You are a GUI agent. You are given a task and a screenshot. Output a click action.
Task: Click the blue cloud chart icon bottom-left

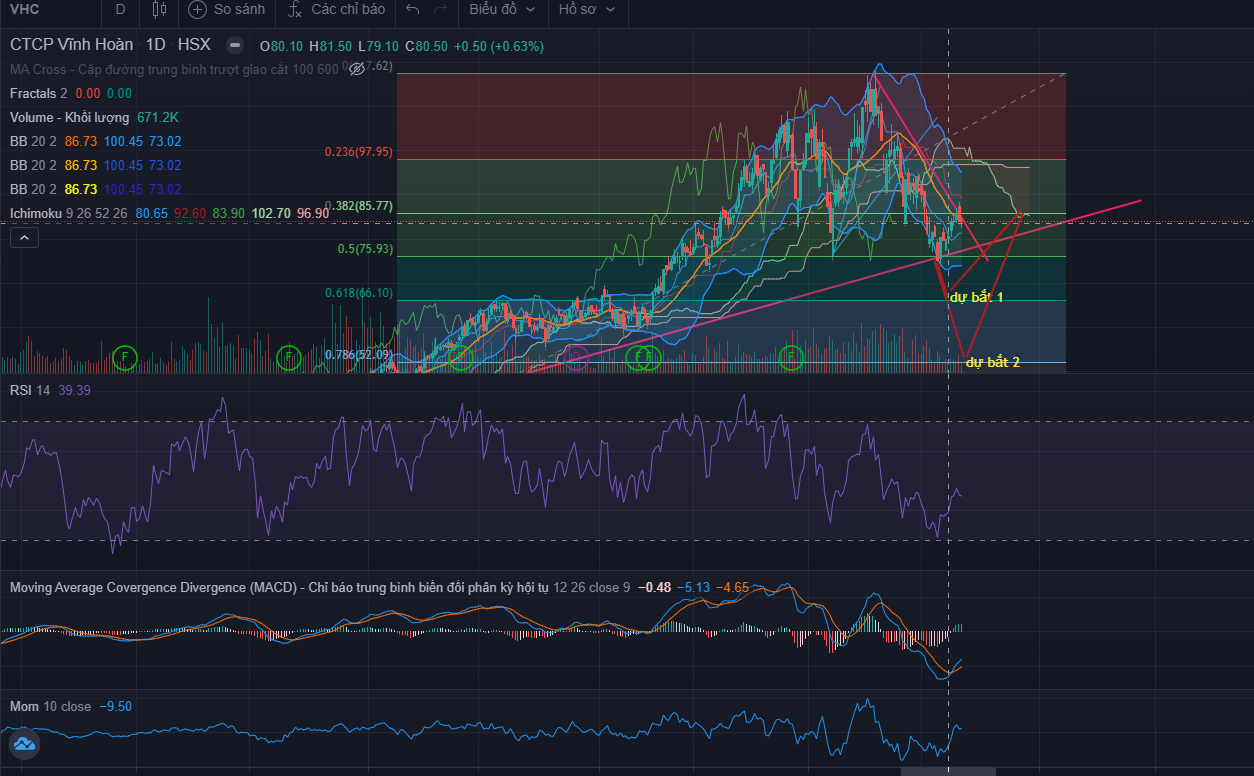(23, 744)
